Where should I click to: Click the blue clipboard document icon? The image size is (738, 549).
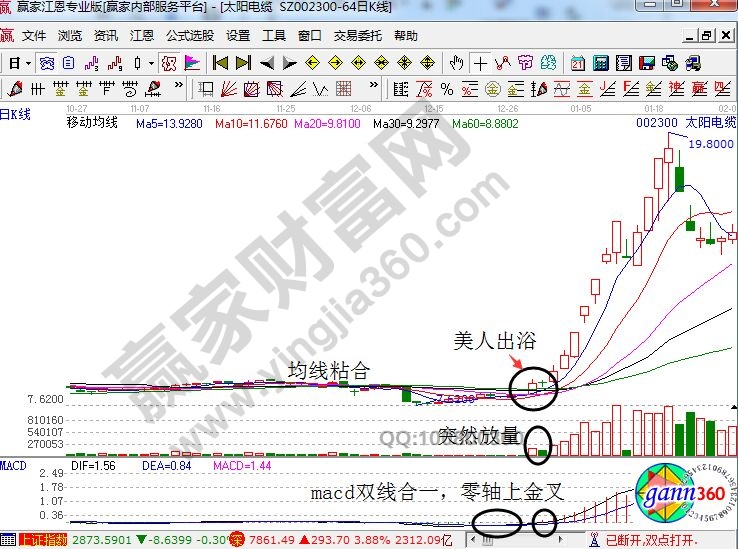tap(69, 63)
